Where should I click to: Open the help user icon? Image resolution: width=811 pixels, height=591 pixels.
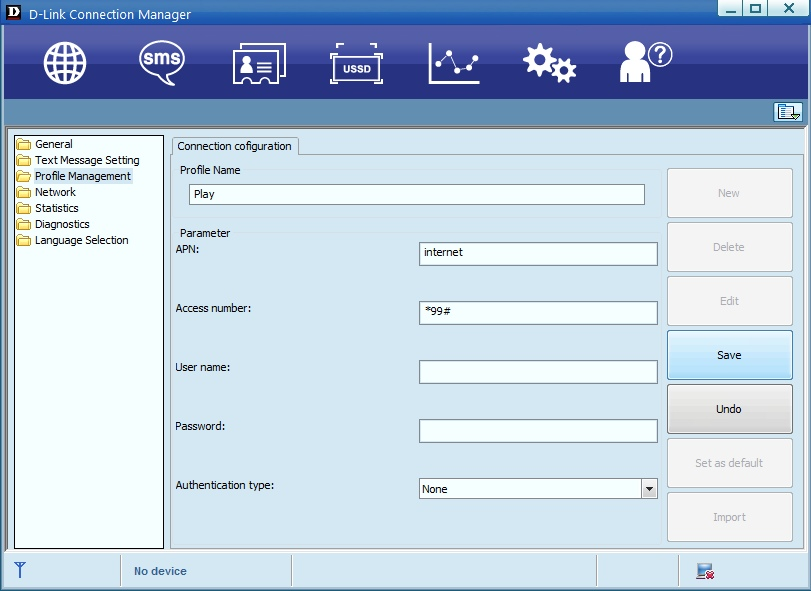[x=646, y=62]
